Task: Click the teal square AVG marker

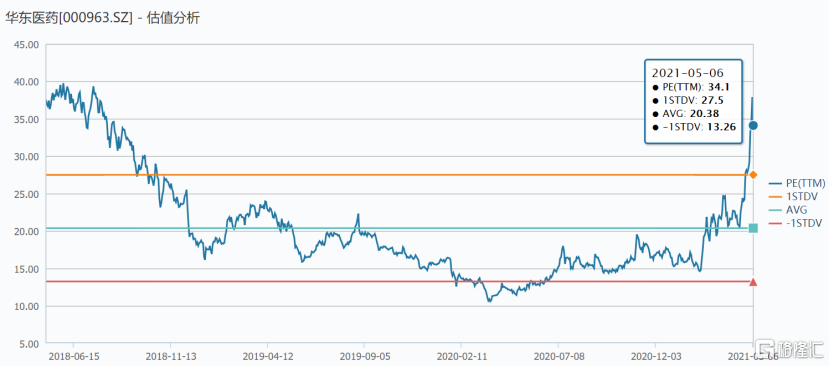Action: point(753,228)
